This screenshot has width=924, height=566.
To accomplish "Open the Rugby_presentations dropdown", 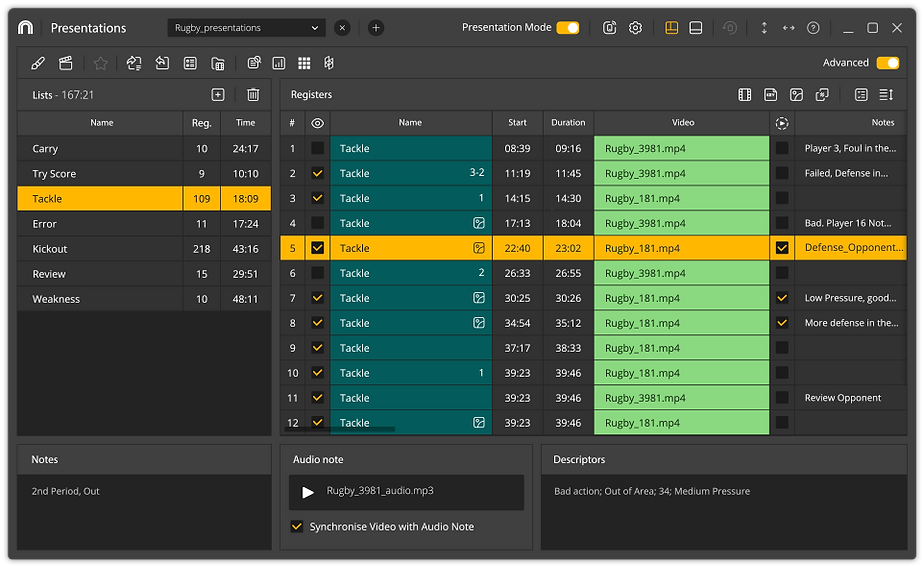I will pyautogui.click(x=246, y=28).
